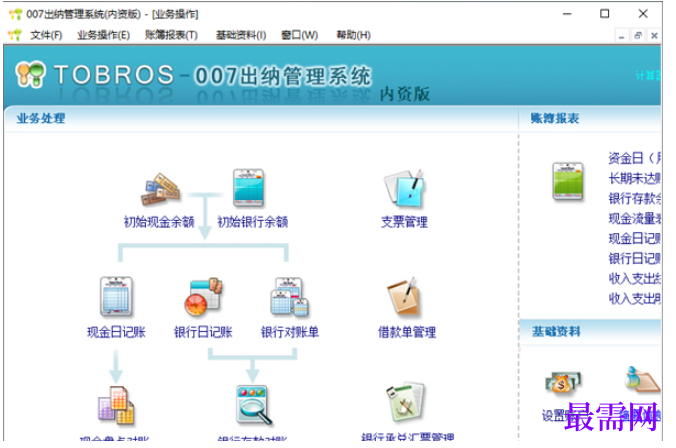Open the 业务操作(E) menu

coord(103,35)
